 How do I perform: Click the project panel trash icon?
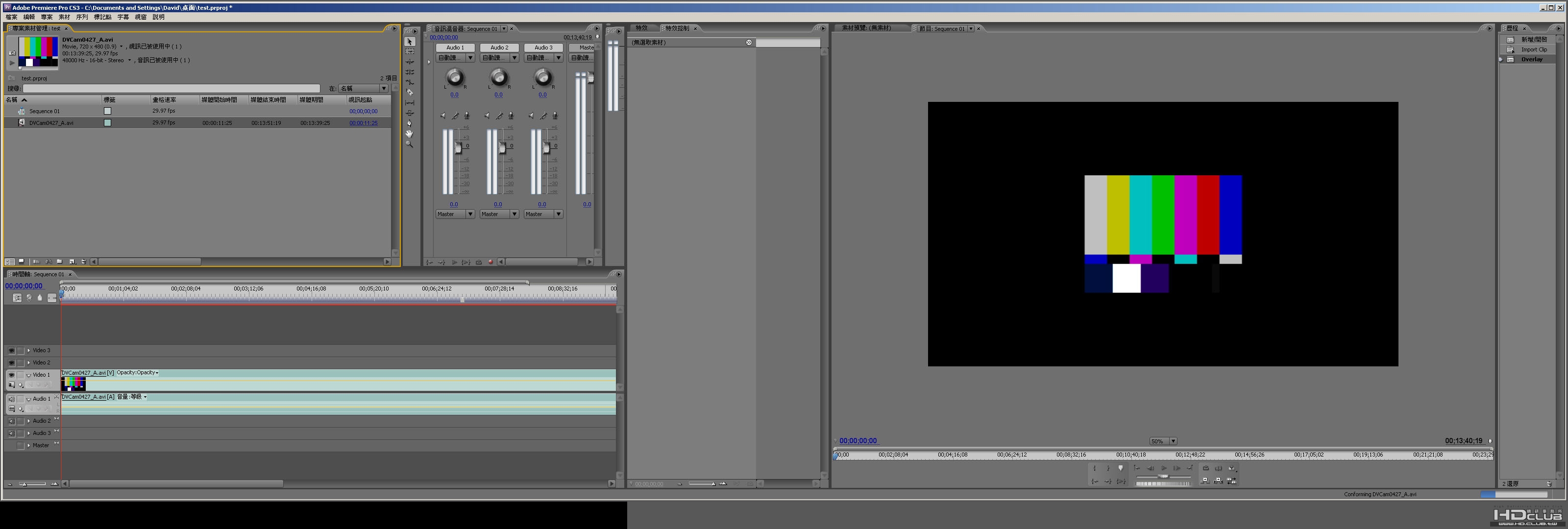(83, 262)
